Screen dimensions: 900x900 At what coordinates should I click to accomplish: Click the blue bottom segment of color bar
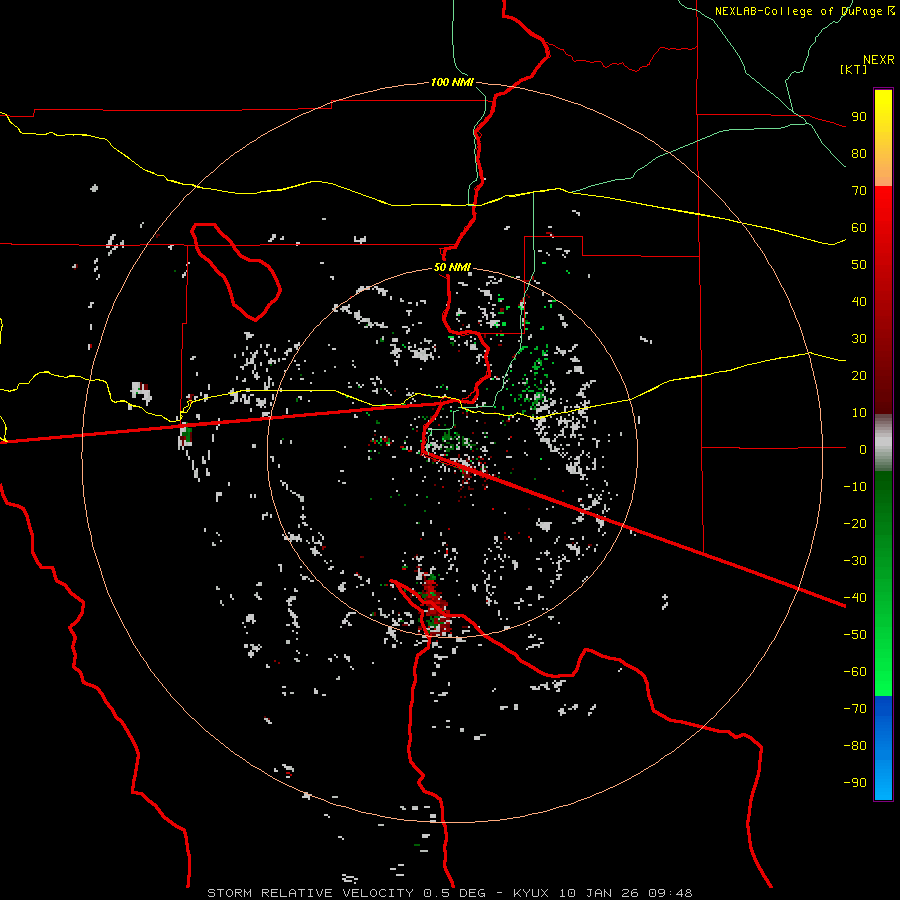click(x=883, y=748)
